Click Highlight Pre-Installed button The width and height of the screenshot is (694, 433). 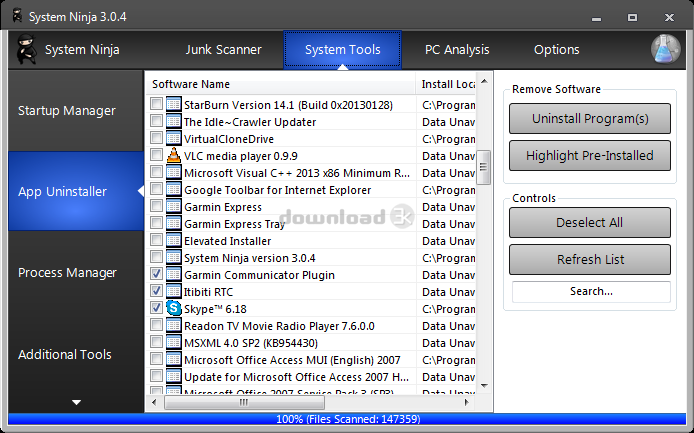[x=590, y=156]
